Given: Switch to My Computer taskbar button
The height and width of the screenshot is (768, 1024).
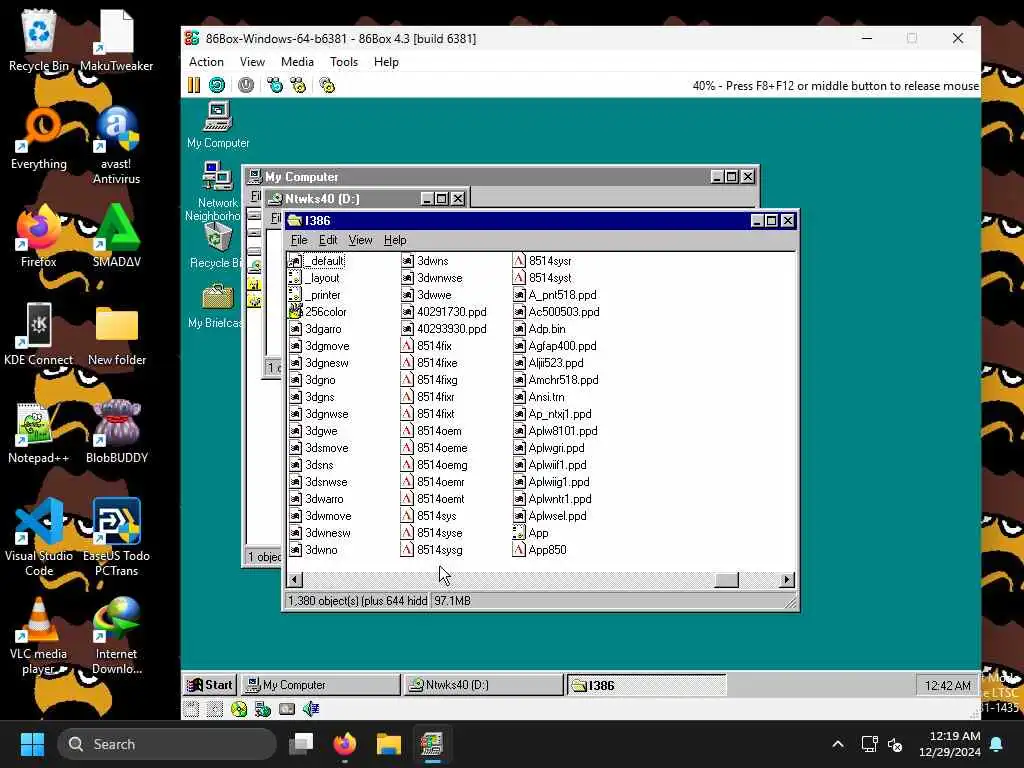Looking at the screenshot, I should (x=320, y=684).
